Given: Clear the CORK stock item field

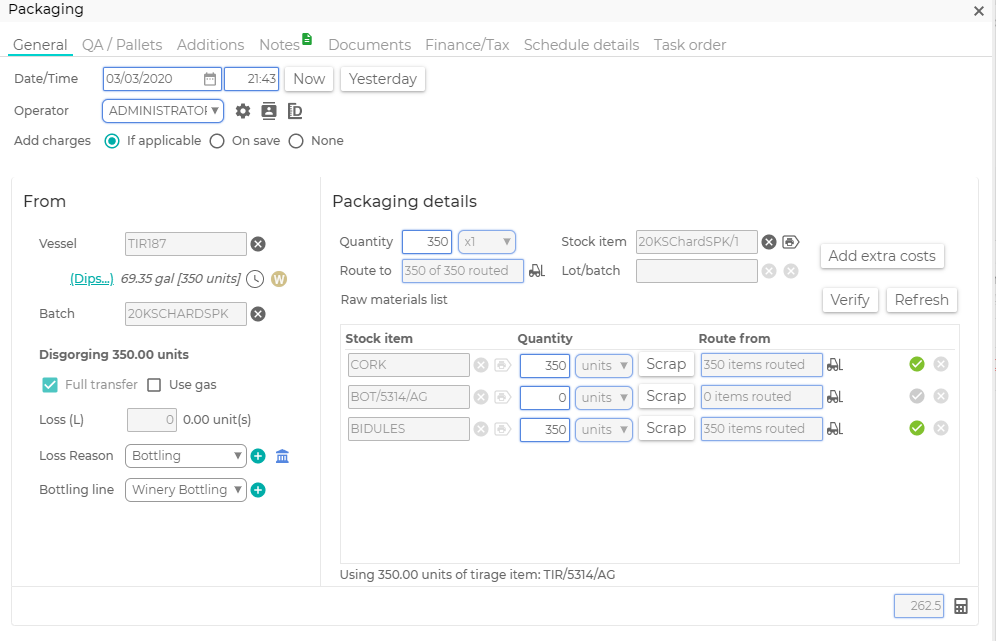Looking at the screenshot, I should 481,365.
